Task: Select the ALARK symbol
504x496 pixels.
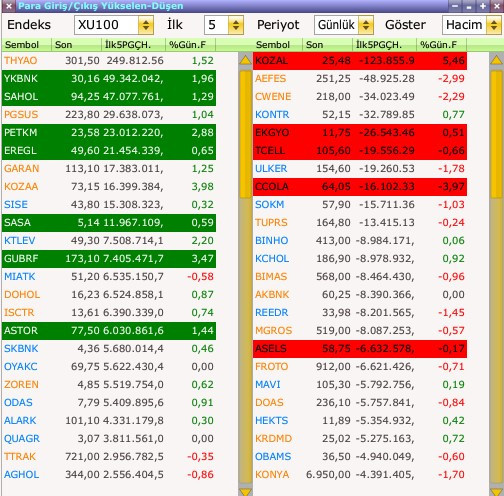Action: [20, 421]
